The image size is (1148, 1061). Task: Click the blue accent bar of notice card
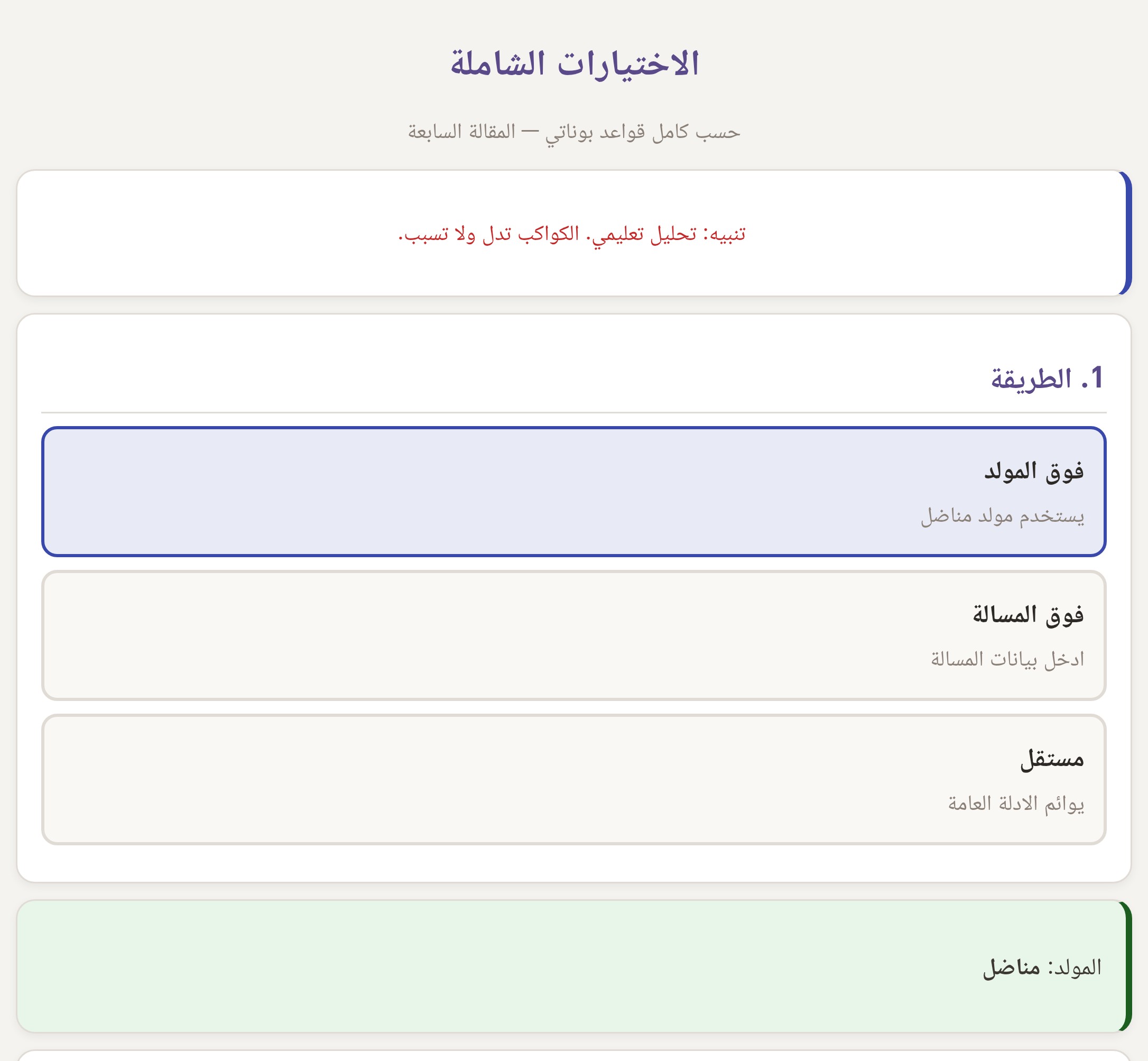click(x=1128, y=233)
